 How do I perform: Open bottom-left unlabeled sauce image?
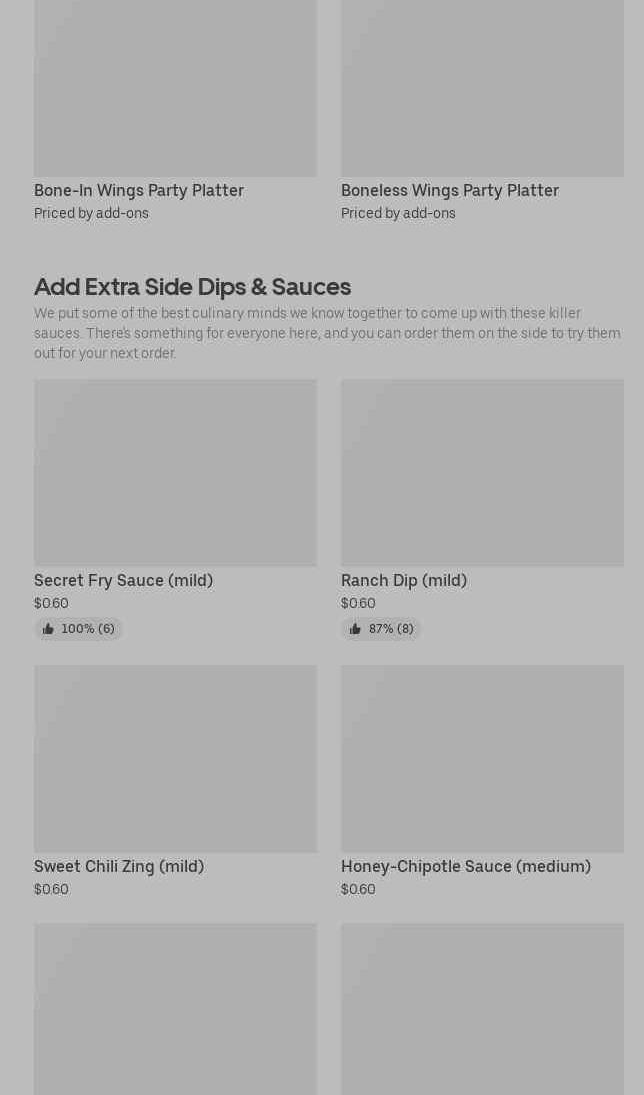tap(175, 1008)
